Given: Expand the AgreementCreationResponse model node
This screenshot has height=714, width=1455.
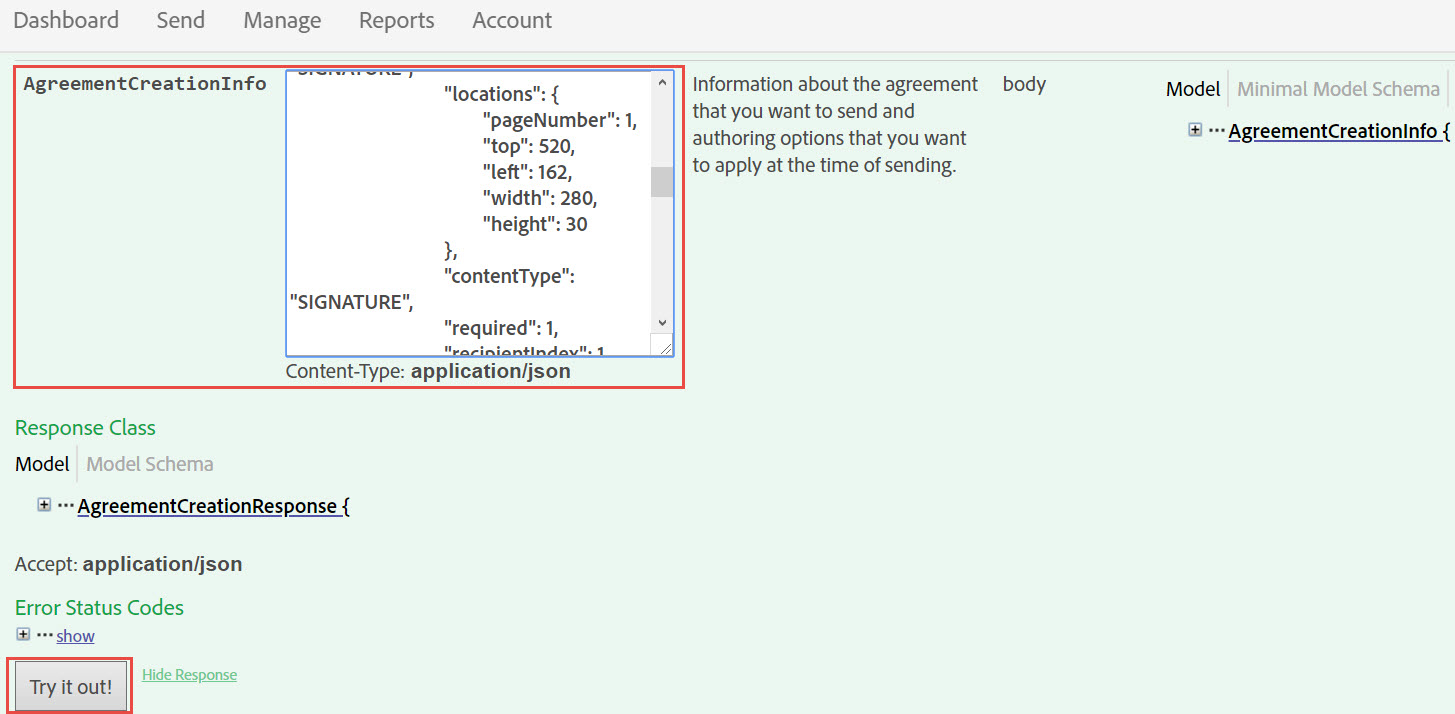Looking at the screenshot, I should pos(44,504).
